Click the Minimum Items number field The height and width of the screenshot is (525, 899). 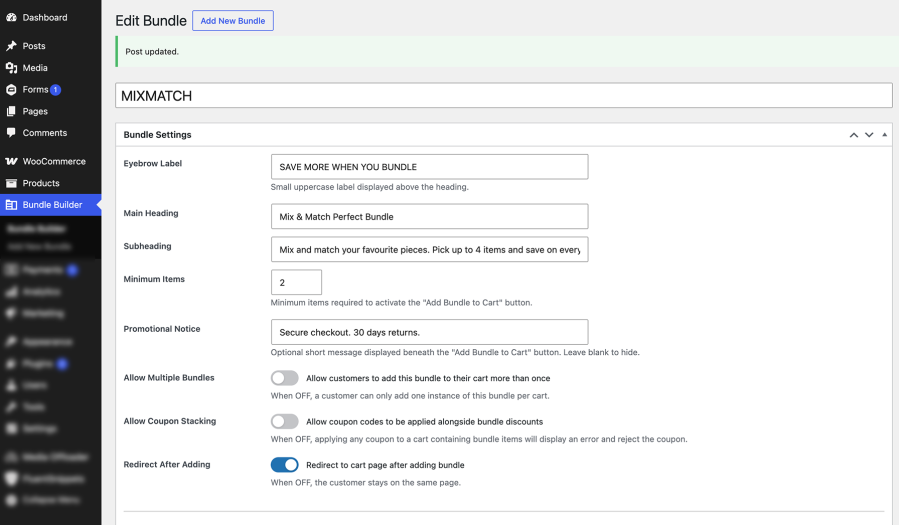click(x=296, y=283)
